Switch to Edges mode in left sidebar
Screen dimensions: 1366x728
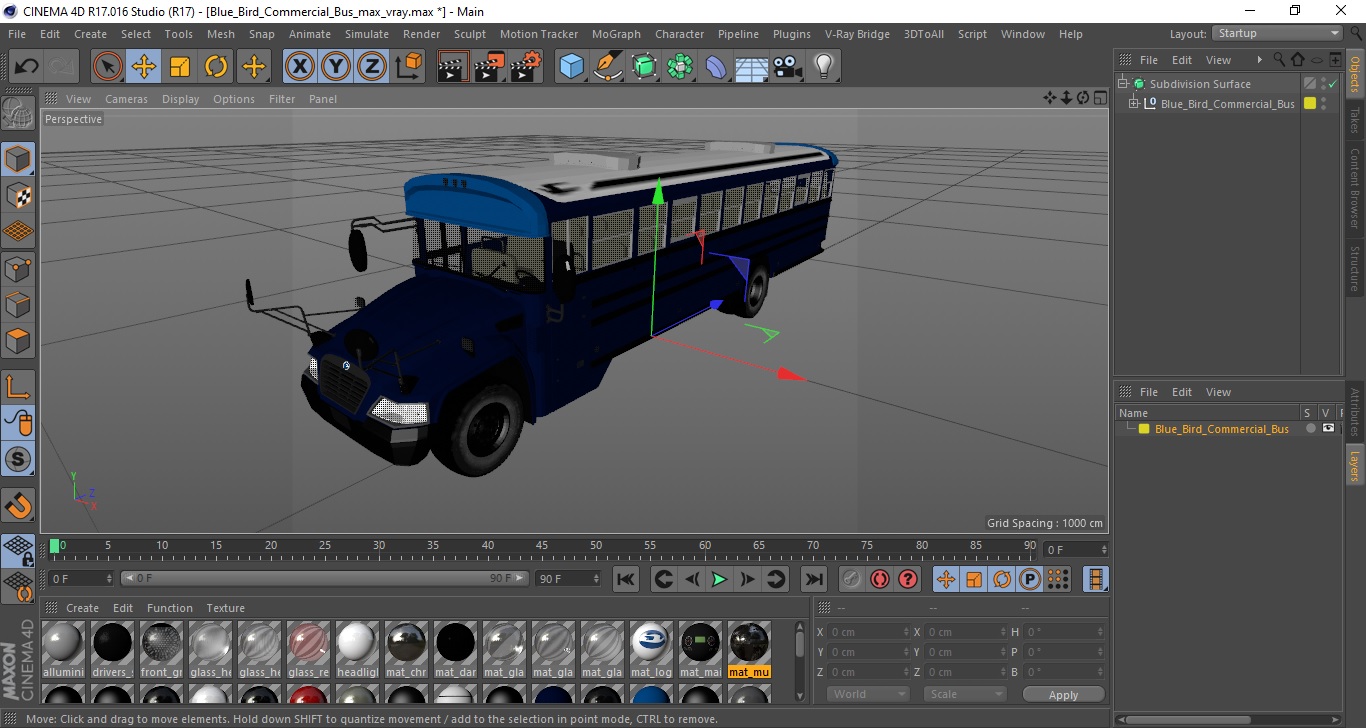(18, 304)
